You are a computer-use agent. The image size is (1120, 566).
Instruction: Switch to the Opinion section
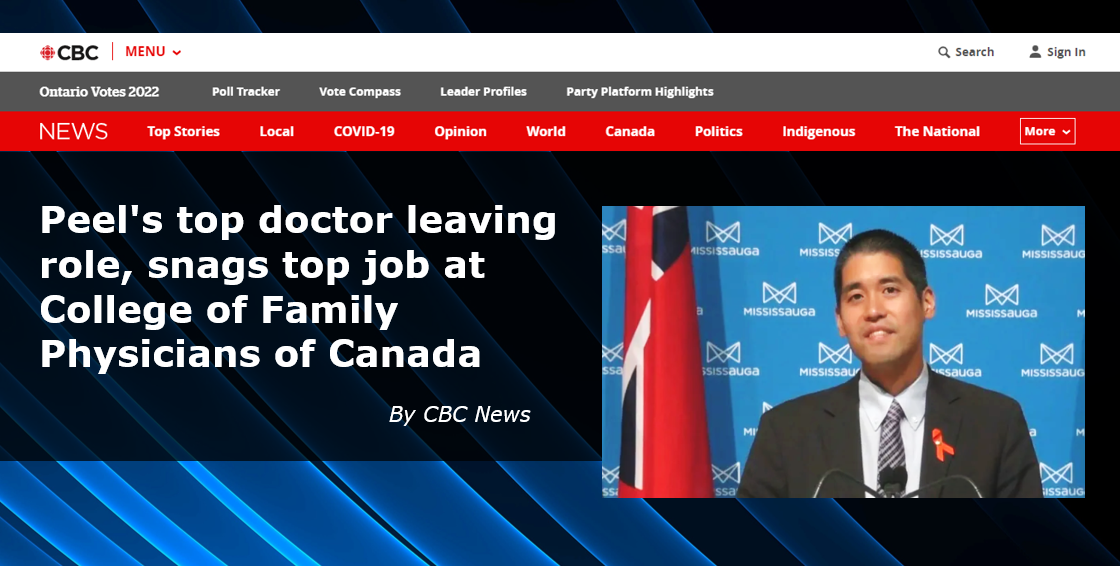pos(460,131)
